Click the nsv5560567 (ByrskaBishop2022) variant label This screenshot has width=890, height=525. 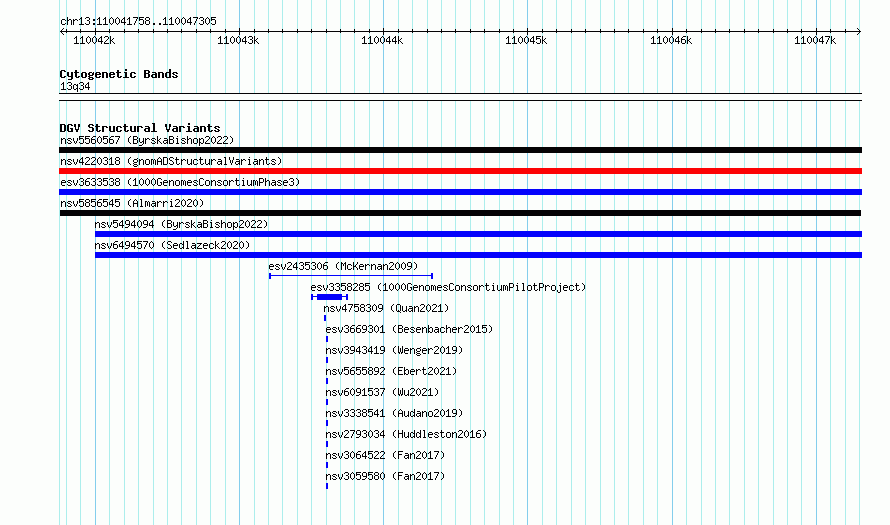point(147,140)
